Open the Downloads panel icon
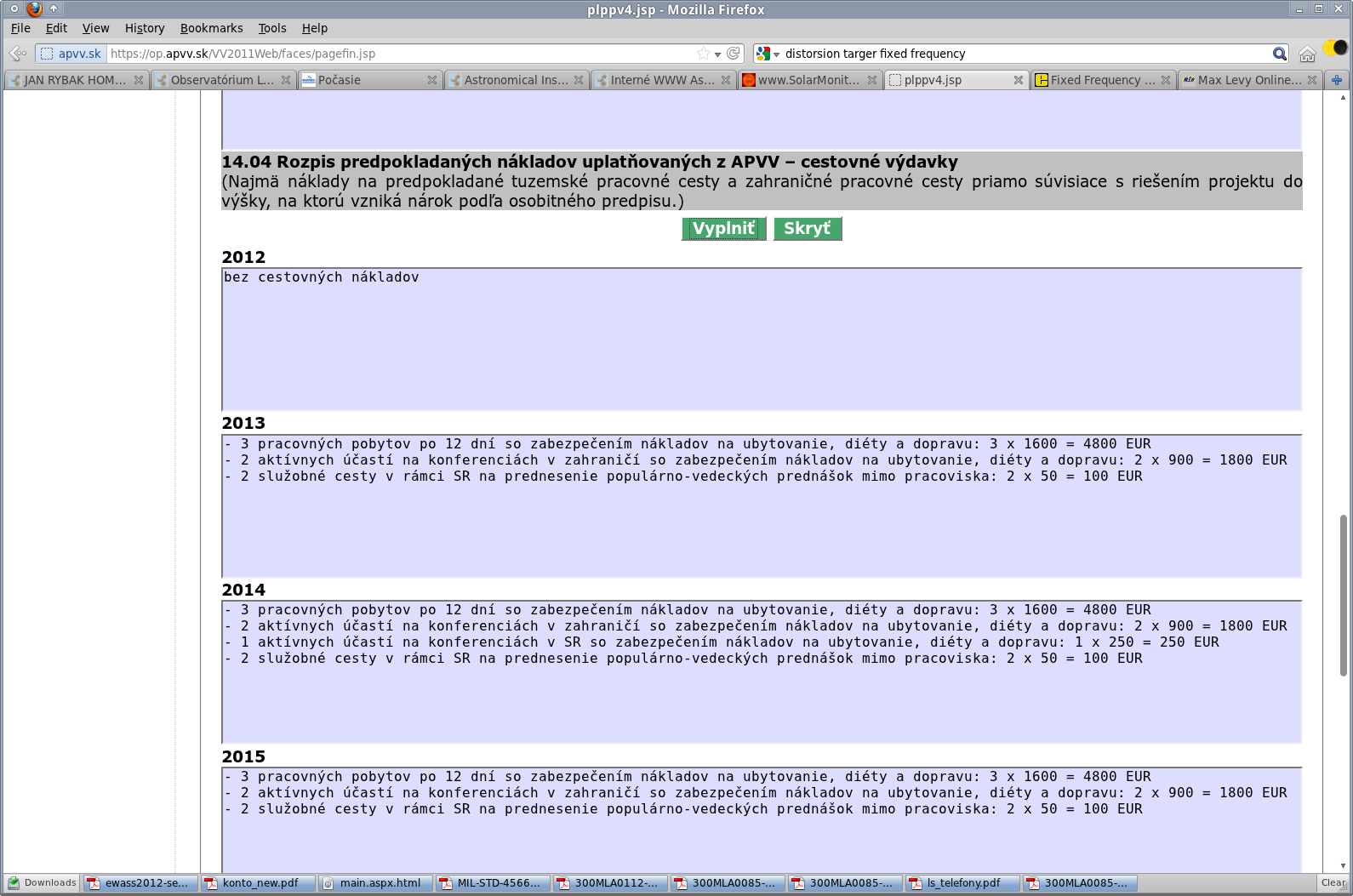The width and height of the screenshot is (1353, 896). pos(41,882)
